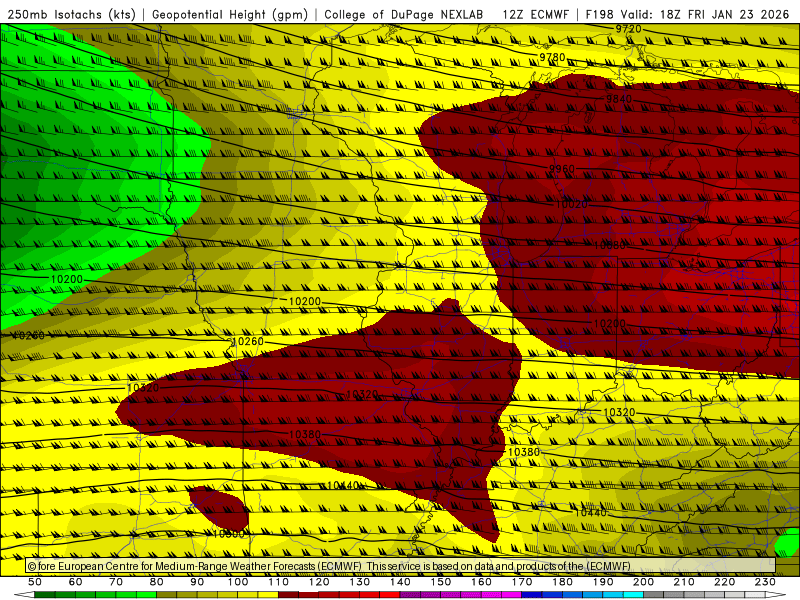Click the 190 value on the color scale
The image size is (800, 600).
[603, 582]
